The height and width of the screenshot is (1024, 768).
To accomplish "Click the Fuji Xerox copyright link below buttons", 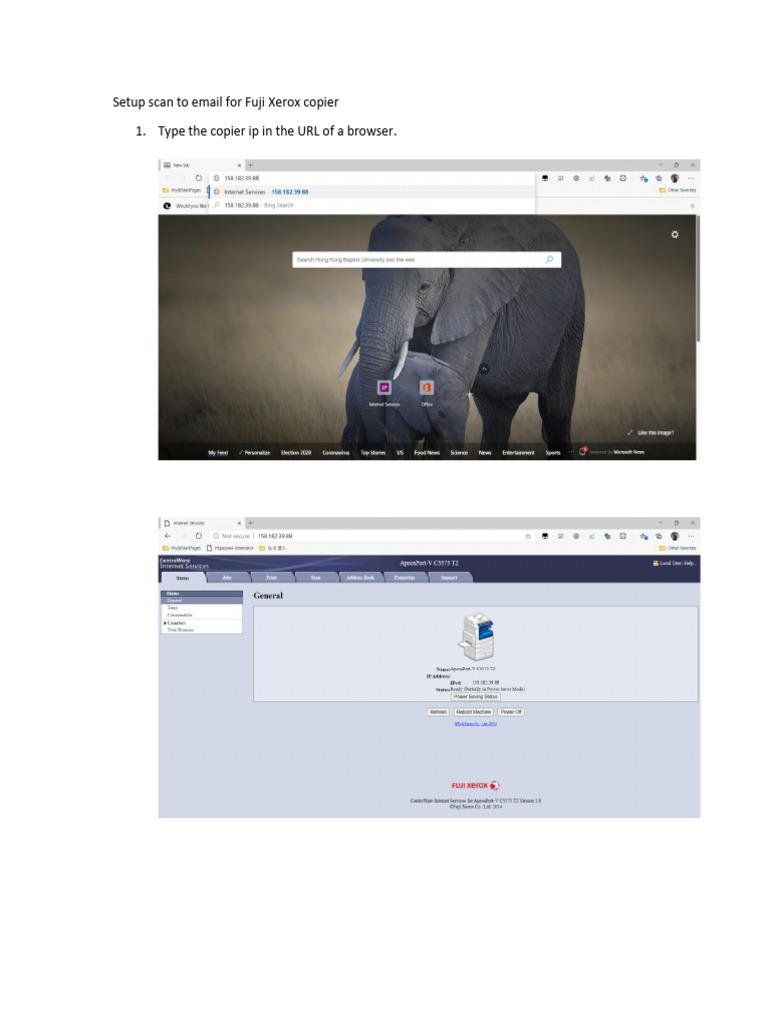I will click(475, 724).
